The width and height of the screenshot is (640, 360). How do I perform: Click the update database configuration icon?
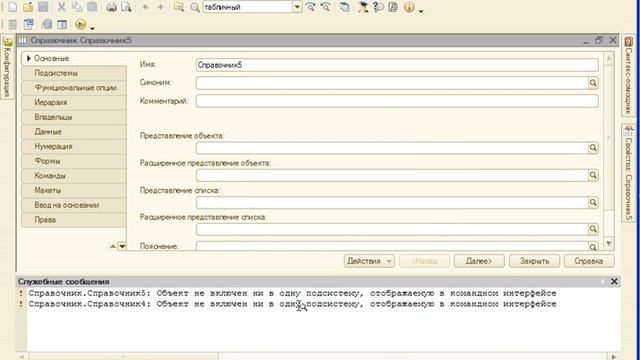click(29, 24)
